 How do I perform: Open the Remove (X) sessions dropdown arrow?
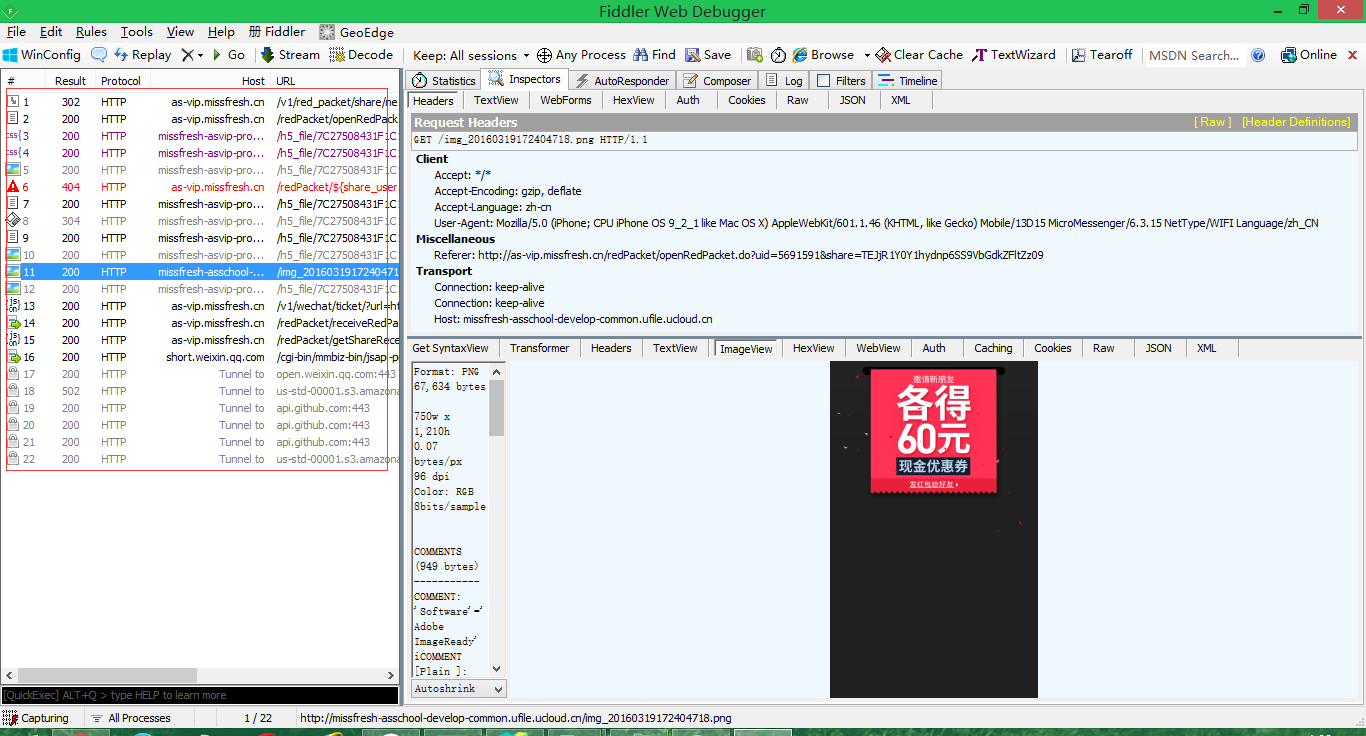coord(199,55)
